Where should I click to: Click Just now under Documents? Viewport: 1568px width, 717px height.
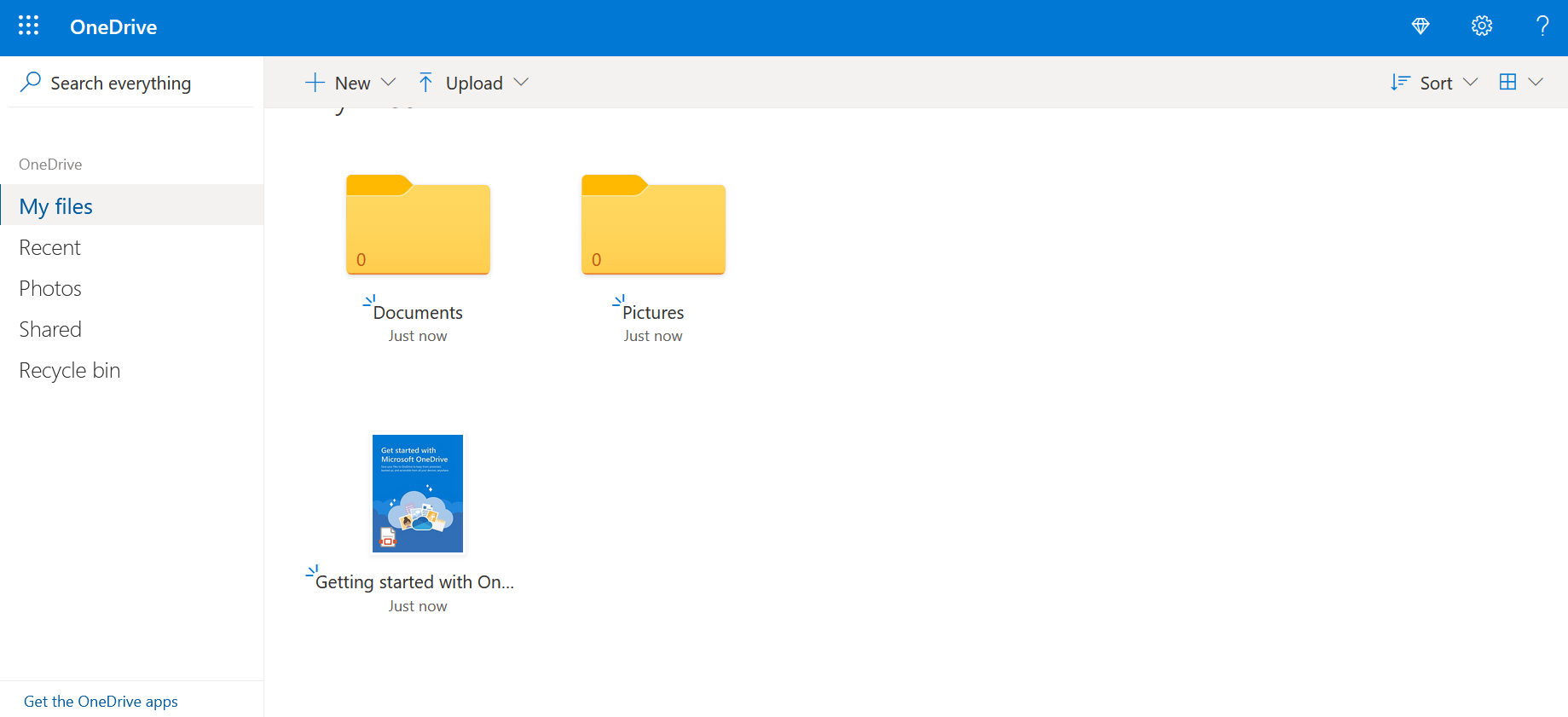pos(418,336)
